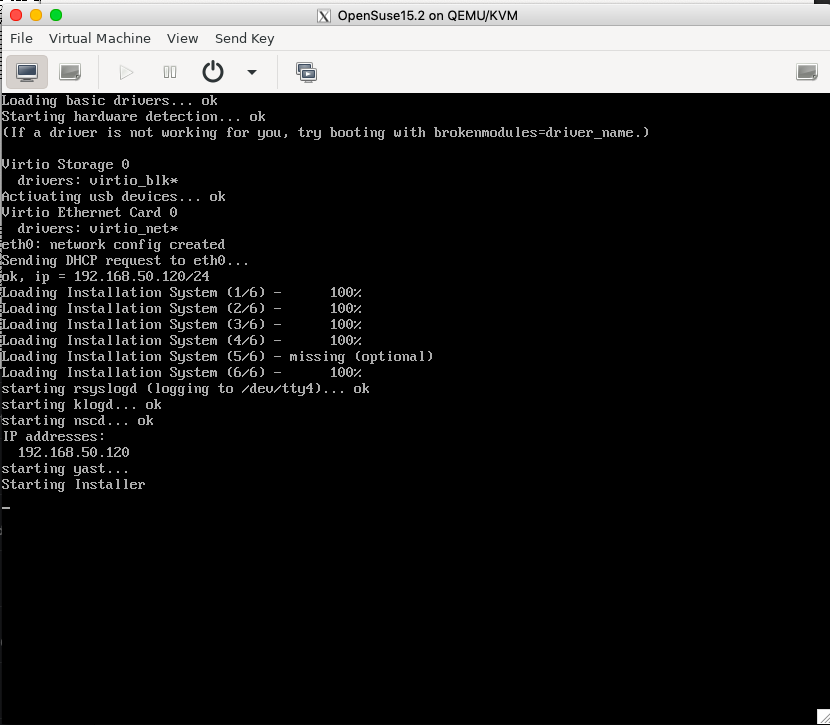Click the line 'Starting Installer'
Image resolution: width=830 pixels, height=725 pixels.
[x=73, y=485]
